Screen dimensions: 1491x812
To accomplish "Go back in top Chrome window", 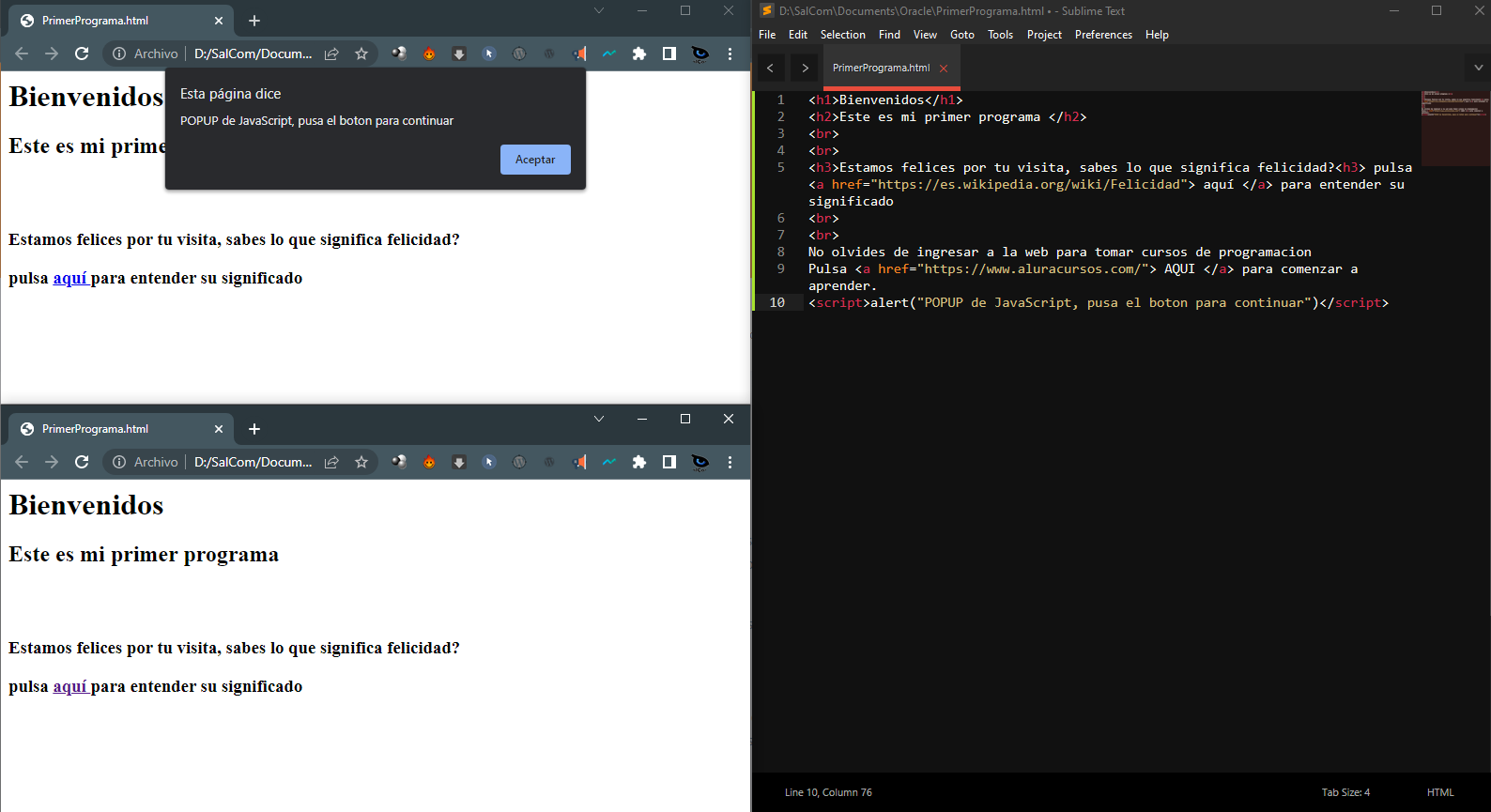I will (22, 54).
